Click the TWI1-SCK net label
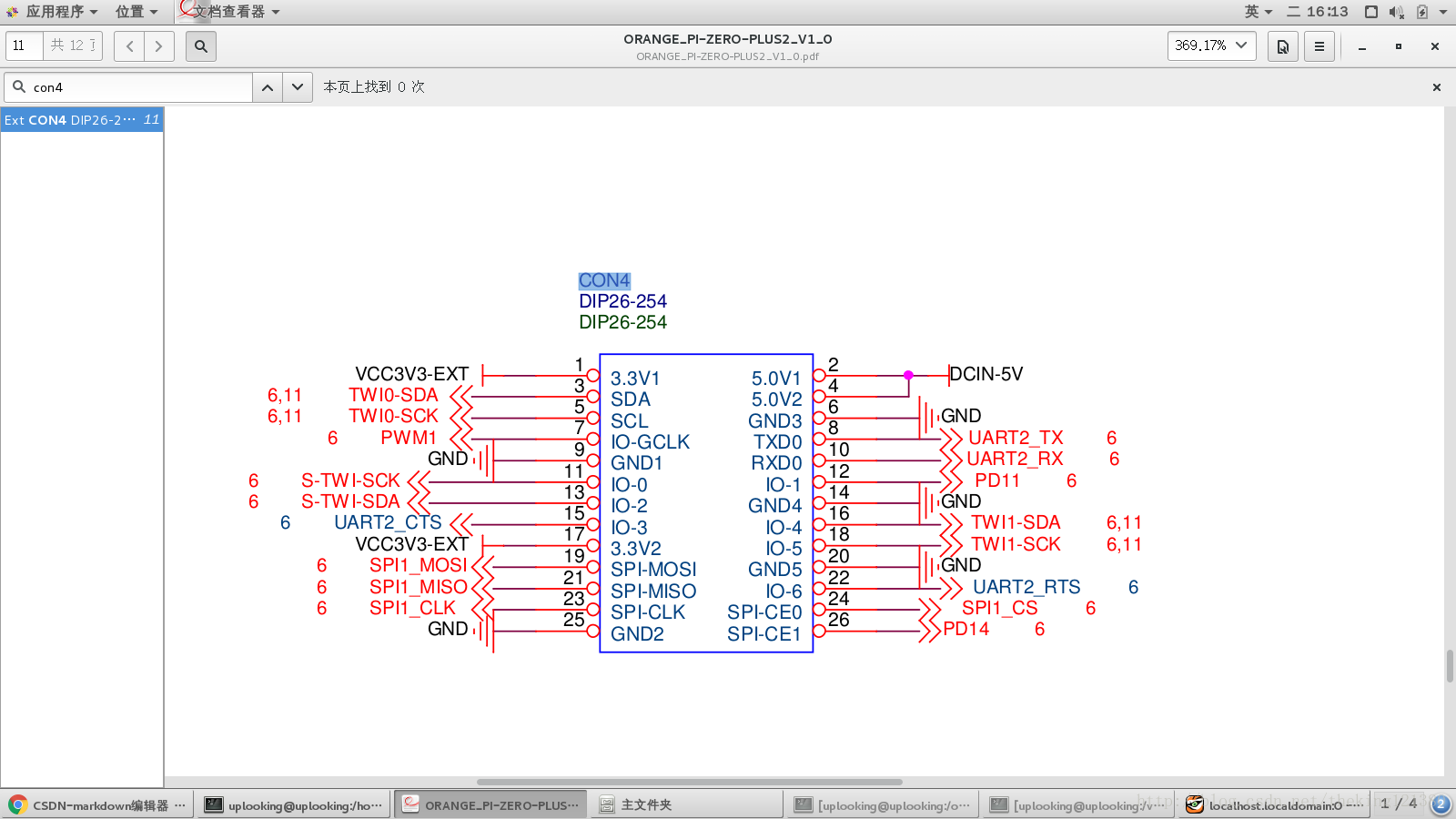The height and width of the screenshot is (819, 1456). (x=1016, y=544)
